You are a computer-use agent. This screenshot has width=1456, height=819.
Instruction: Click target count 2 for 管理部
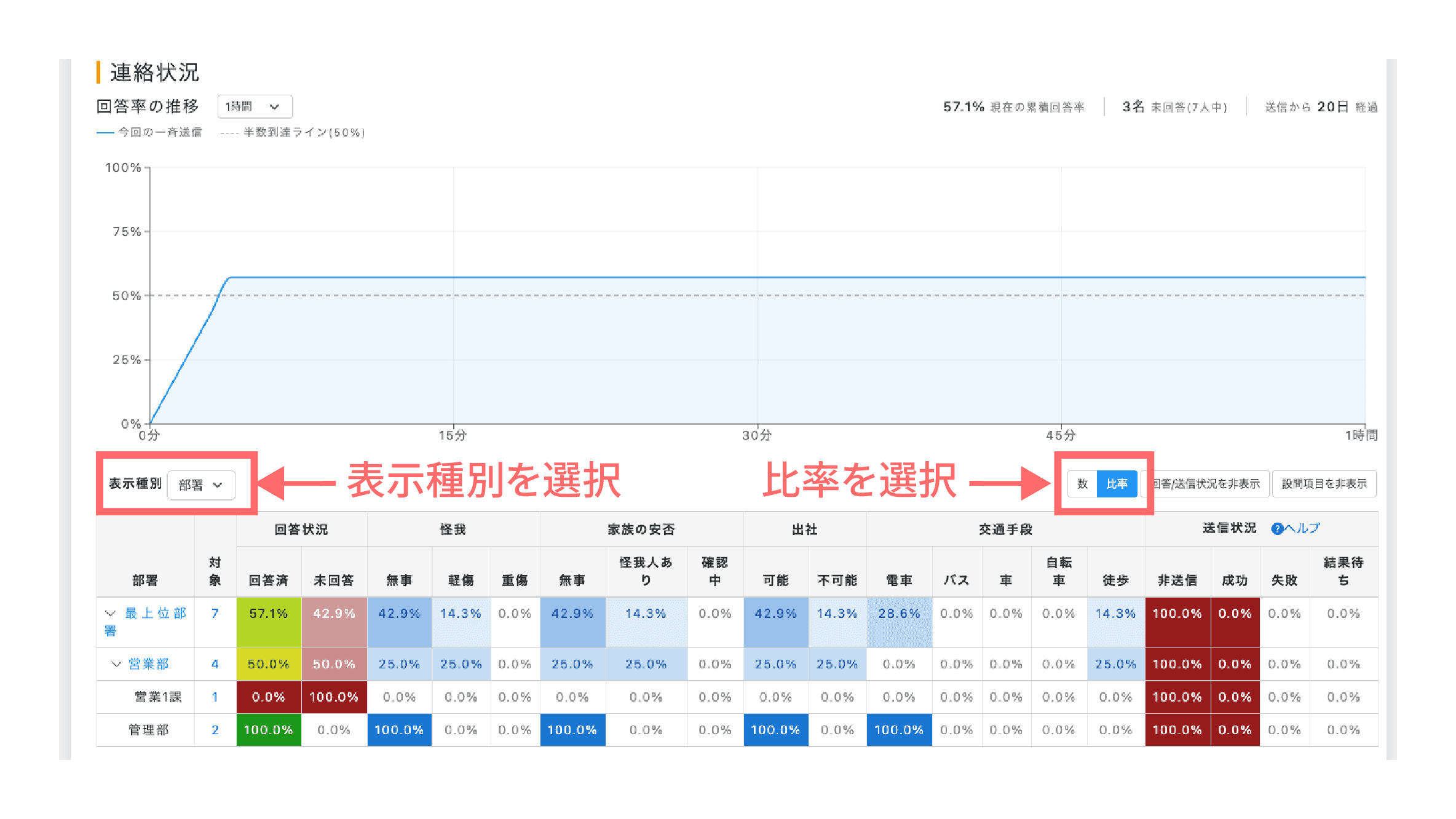215,730
